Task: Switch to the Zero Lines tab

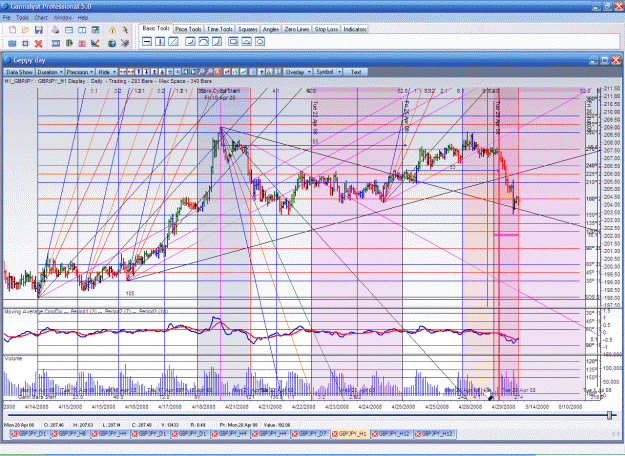Action: [x=297, y=29]
